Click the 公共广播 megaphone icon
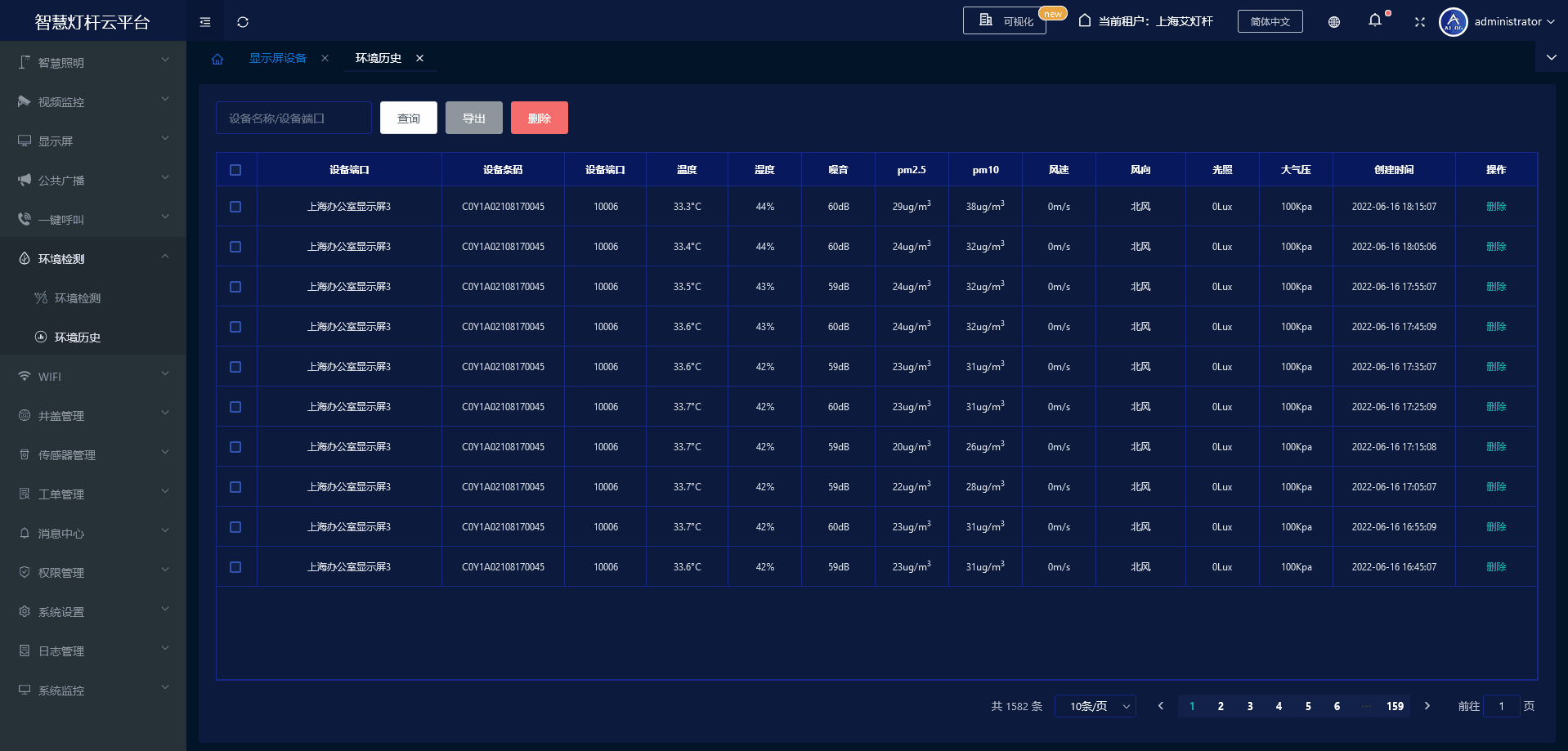Image resolution: width=1568 pixels, height=751 pixels. (x=25, y=180)
